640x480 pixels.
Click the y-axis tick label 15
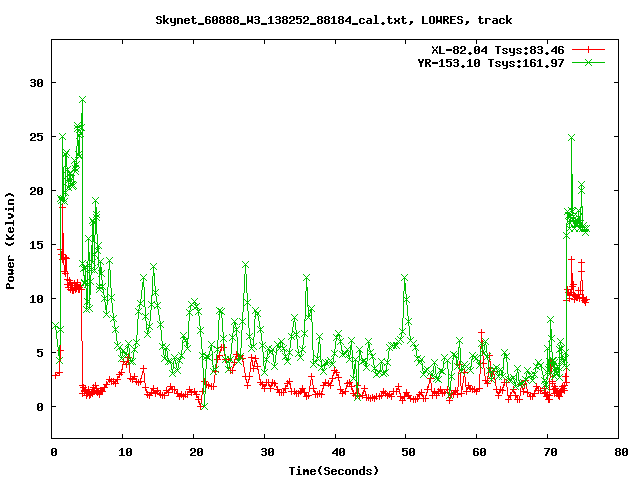[x=36, y=245]
